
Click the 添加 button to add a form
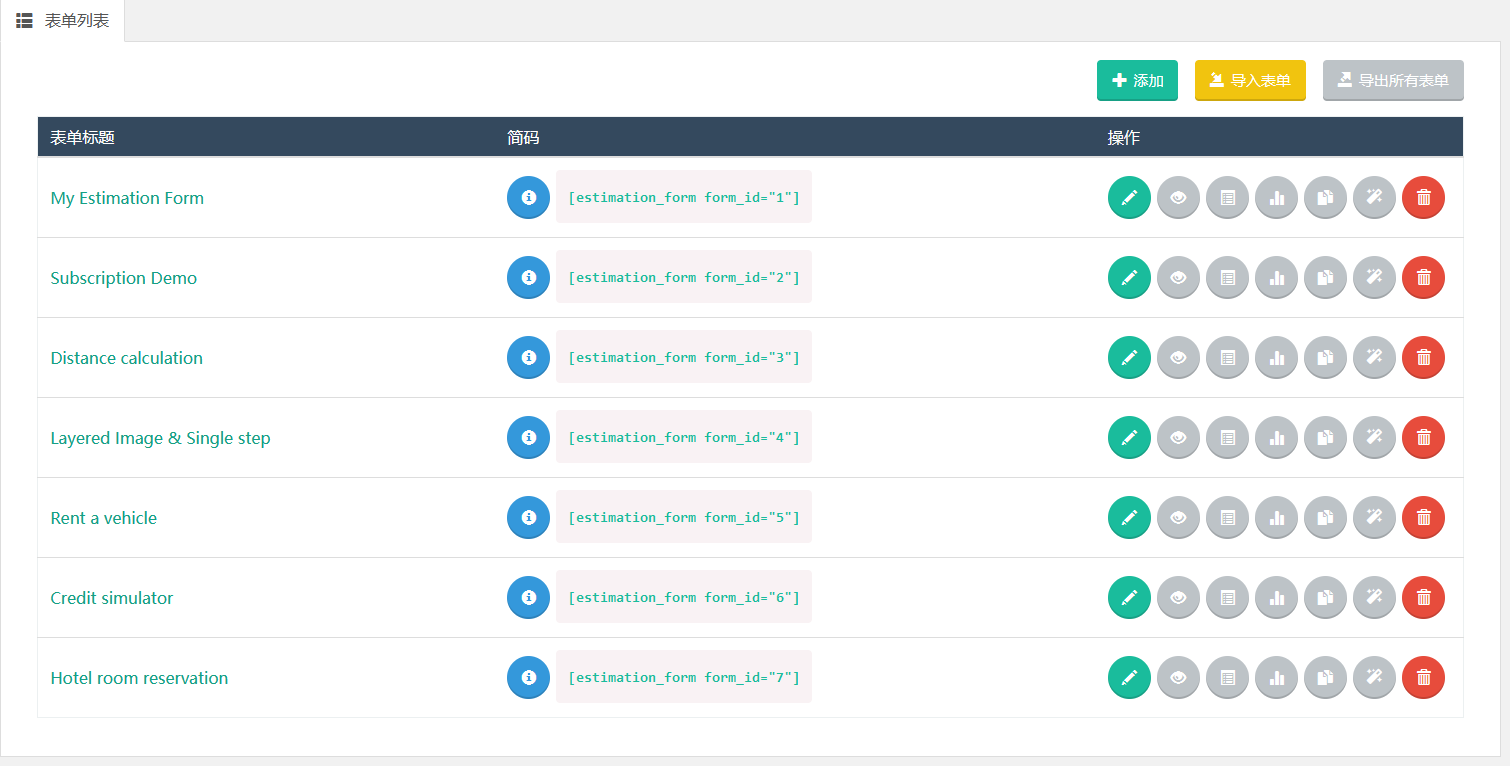click(1137, 81)
